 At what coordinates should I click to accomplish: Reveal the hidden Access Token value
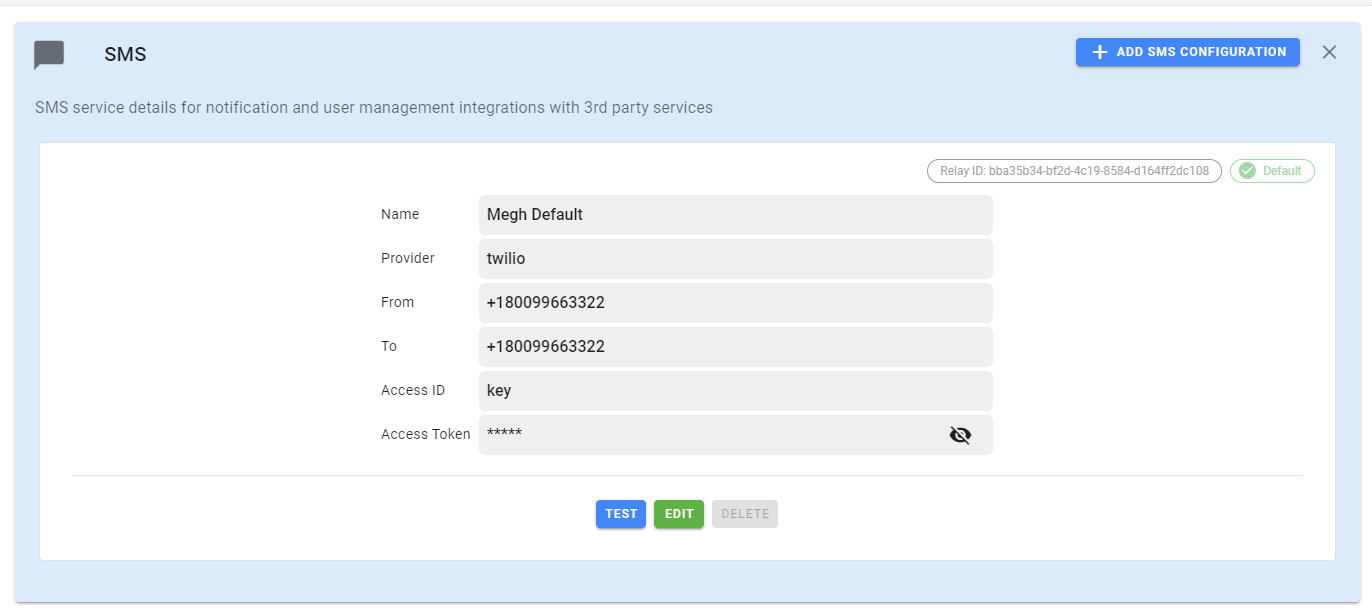tap(960, 435)
